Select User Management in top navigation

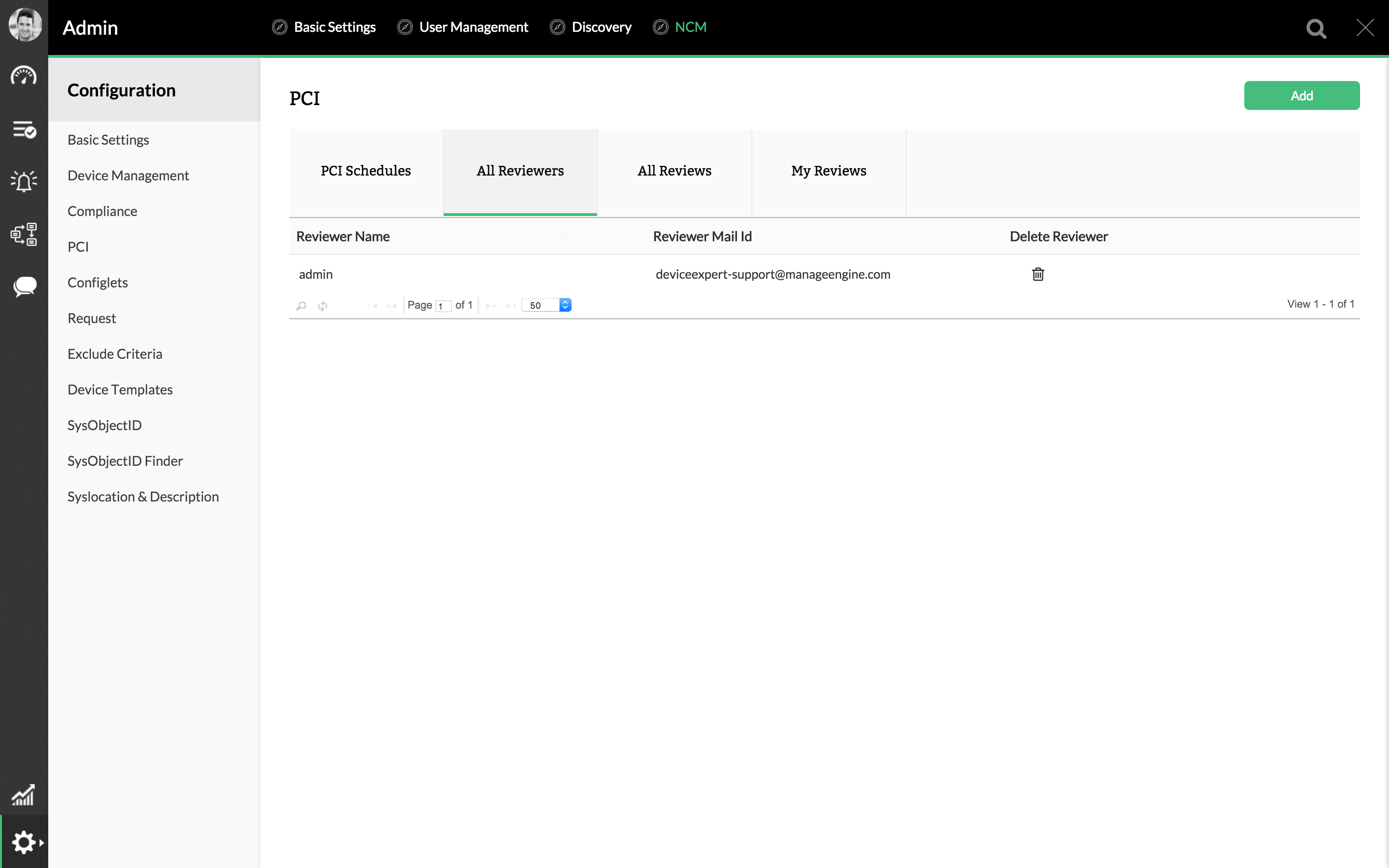point(473,27)
